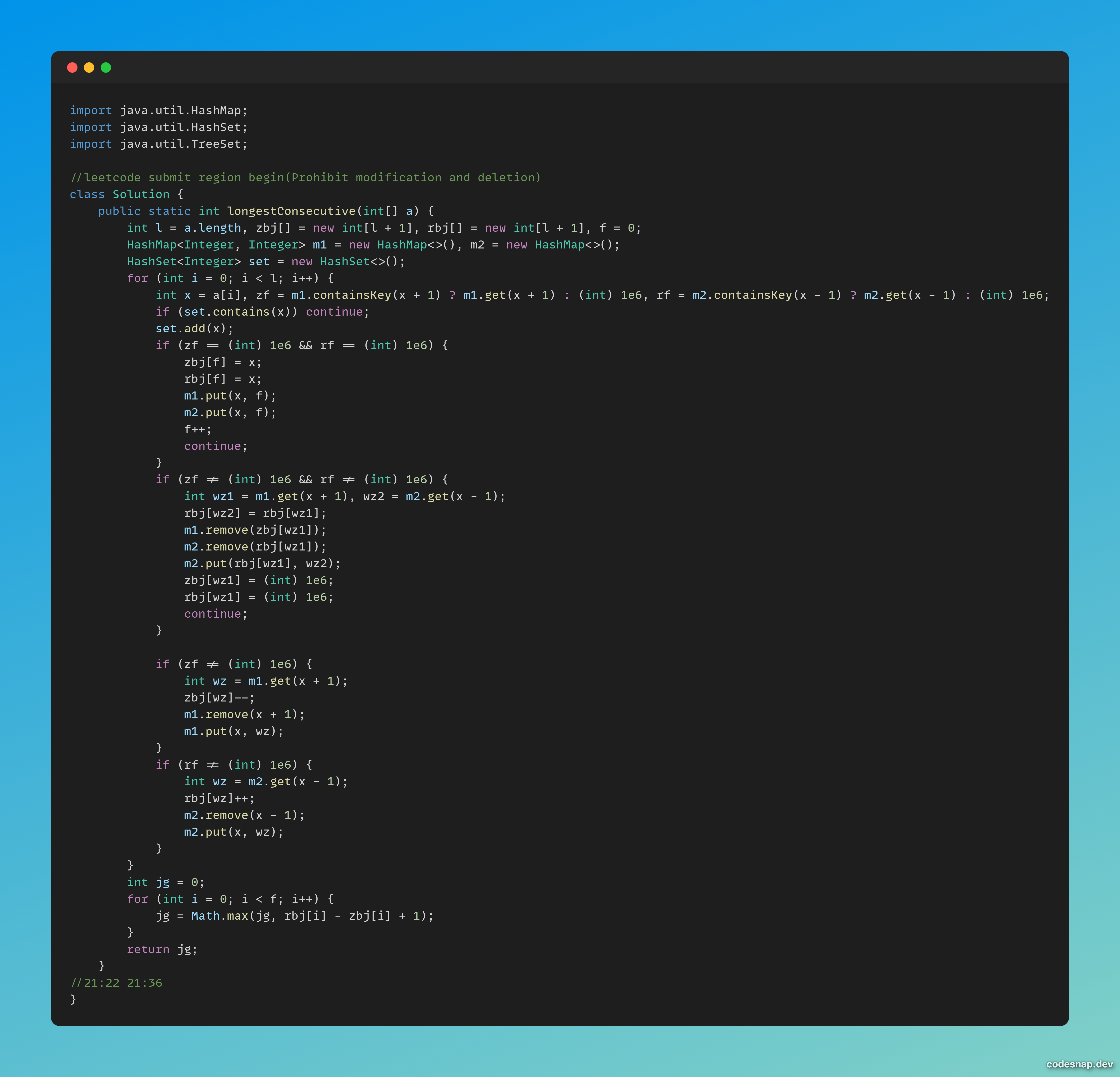Click the class Solution declaration
Screen dimensions: 1120x1077
[x=126, y=194]
